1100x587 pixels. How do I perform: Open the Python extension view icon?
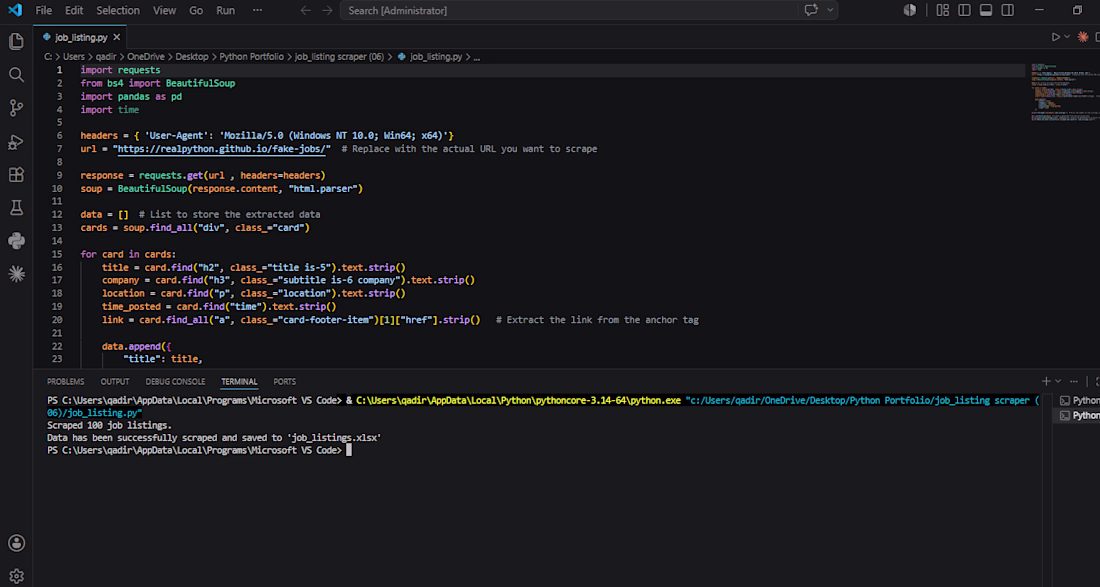pos(15,241)
